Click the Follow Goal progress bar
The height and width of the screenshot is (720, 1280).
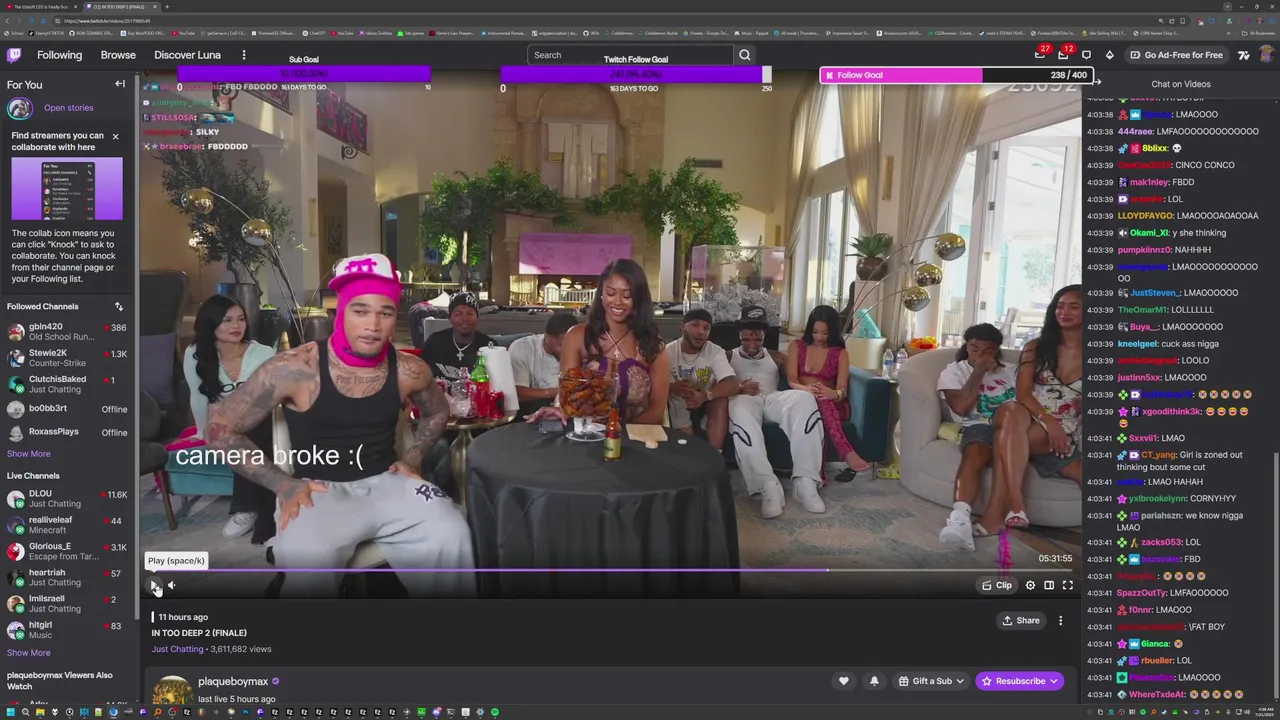(957, 75)
